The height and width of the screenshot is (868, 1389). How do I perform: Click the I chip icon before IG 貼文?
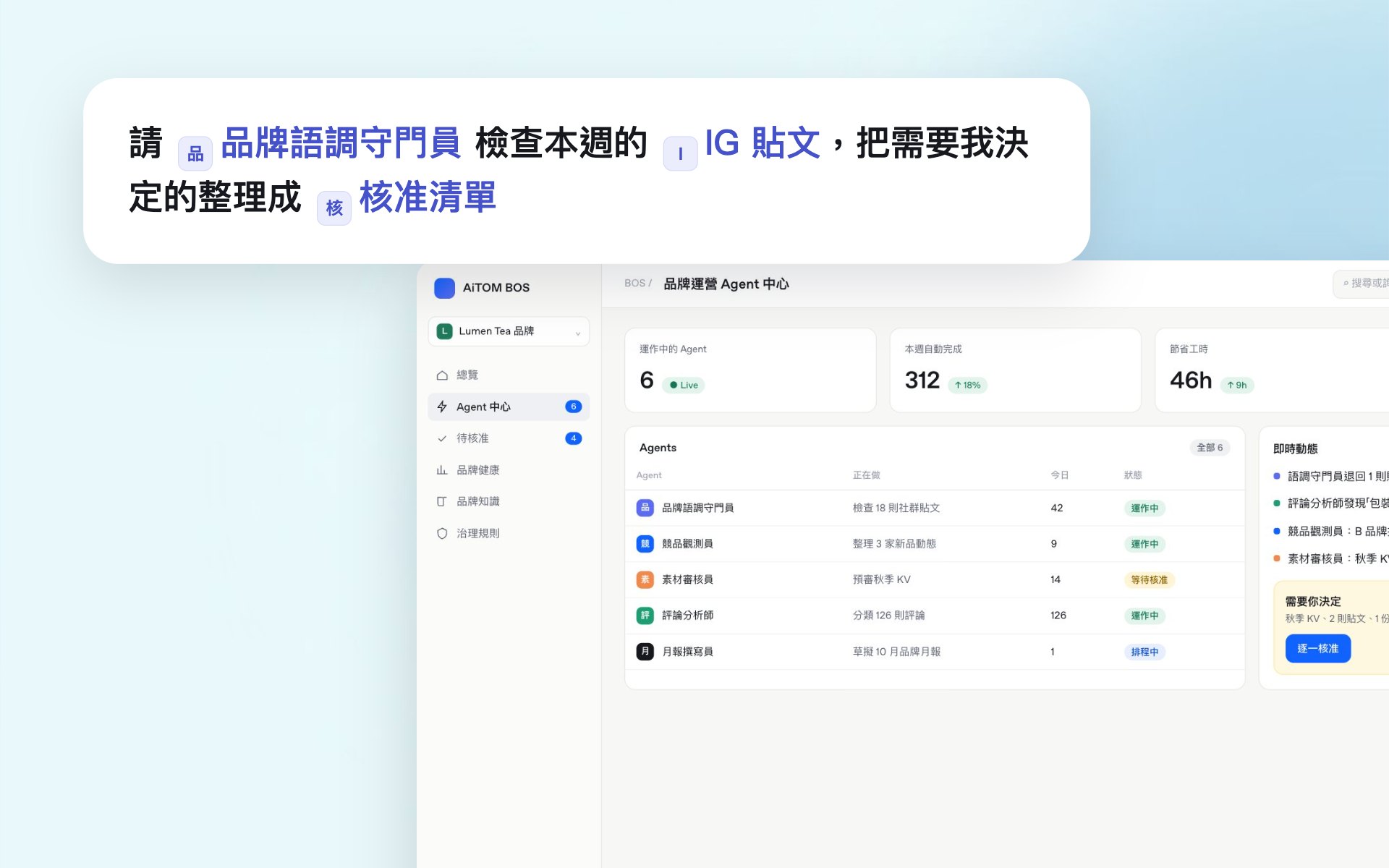tap(680, 153)
